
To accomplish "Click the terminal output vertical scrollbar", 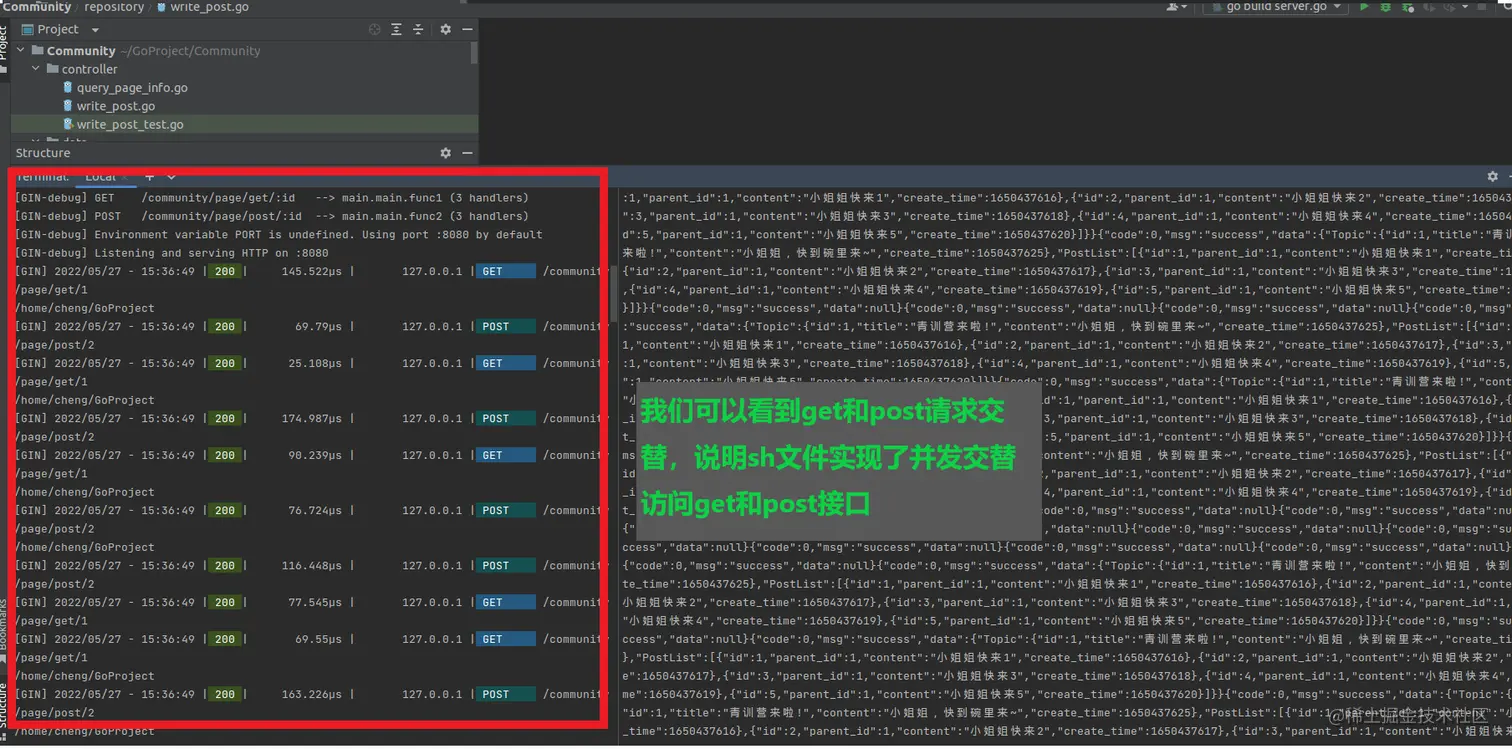I will pos(614,296).
